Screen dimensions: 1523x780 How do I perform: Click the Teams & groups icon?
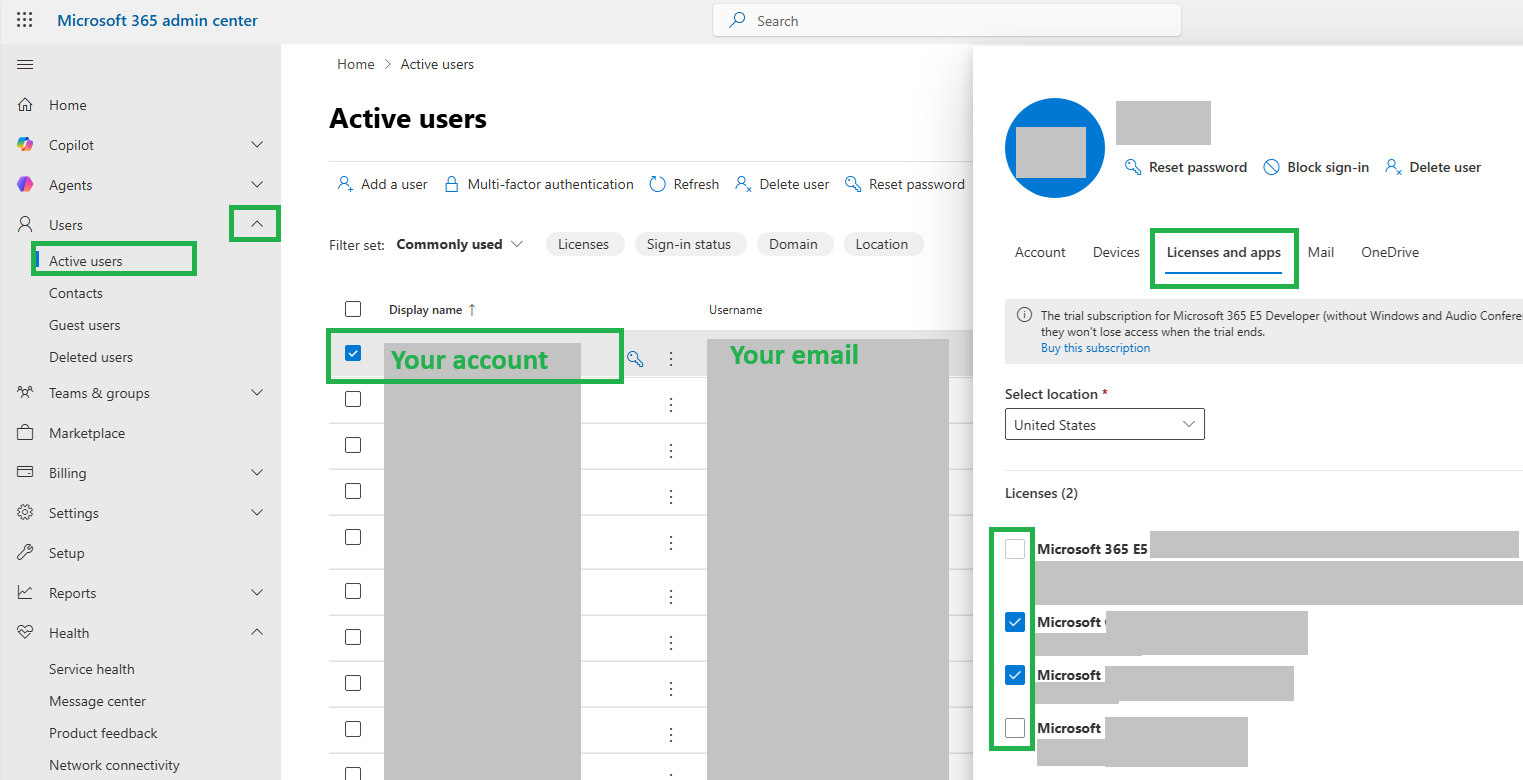[26, 393]
